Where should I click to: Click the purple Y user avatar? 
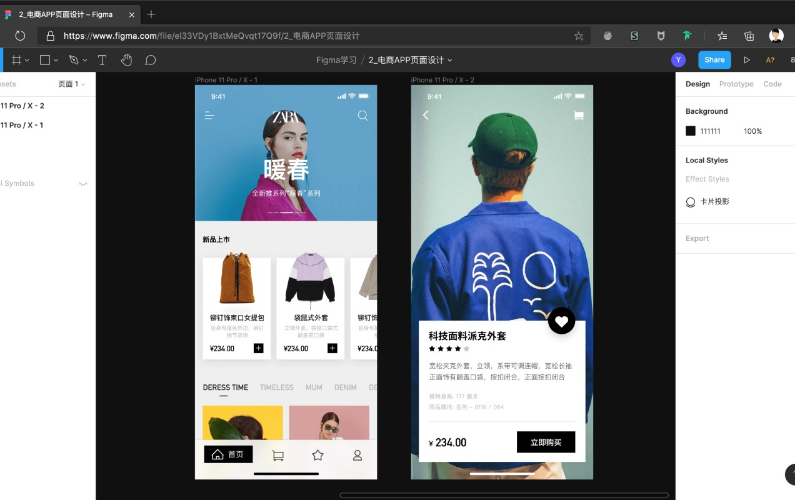pos(678,60)
